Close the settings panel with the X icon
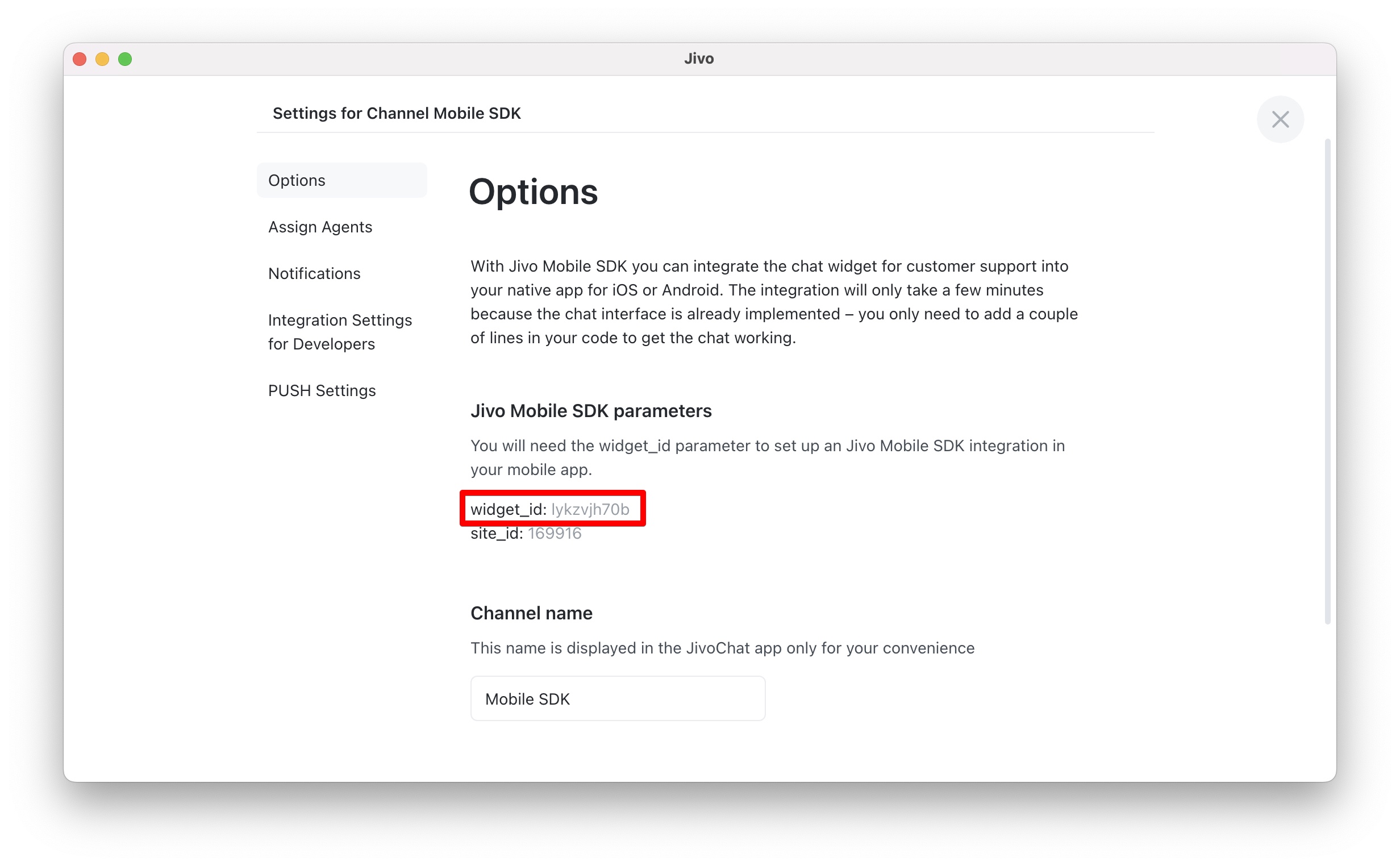Viewport: 1400px width, 866px height. point(1280,119)
